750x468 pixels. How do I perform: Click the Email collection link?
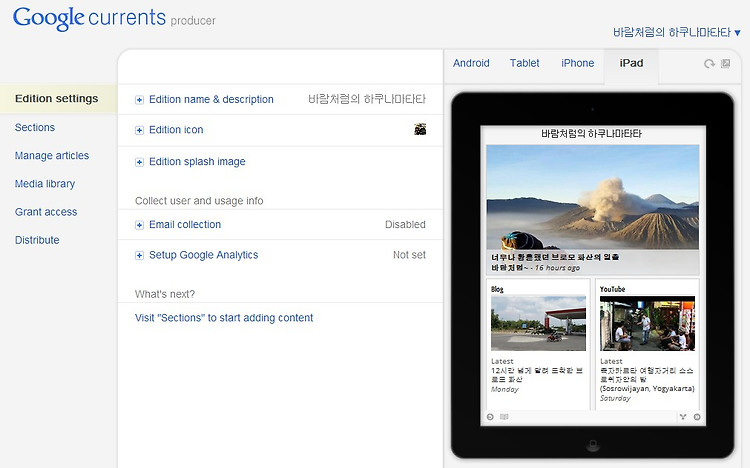click(185, 224)
